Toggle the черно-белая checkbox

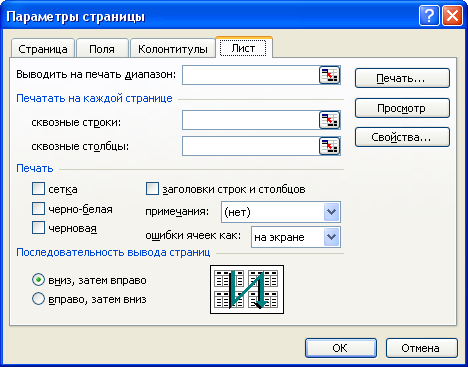click(38, 209)
